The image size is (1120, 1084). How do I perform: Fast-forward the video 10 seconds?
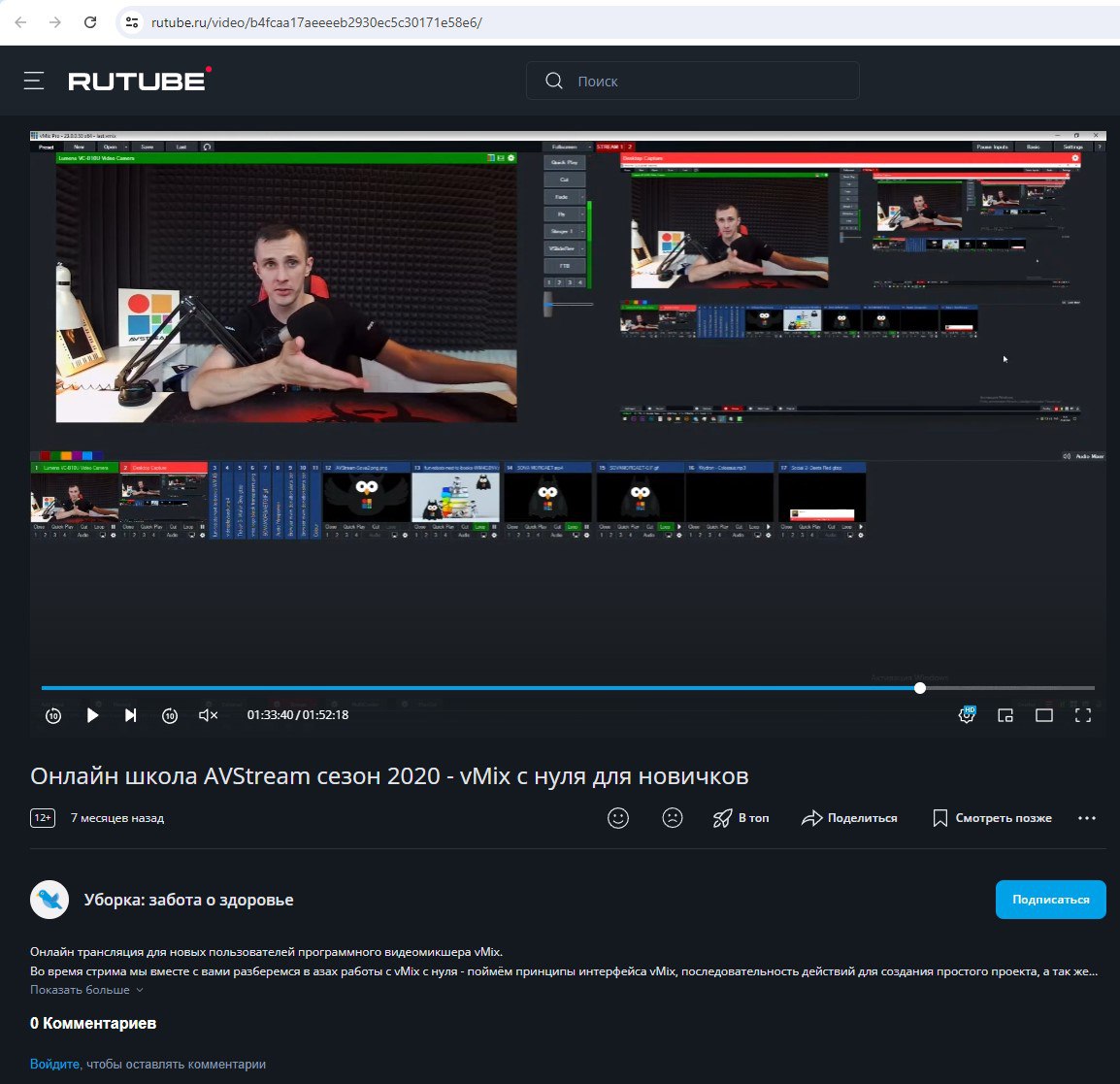[170, 715]
